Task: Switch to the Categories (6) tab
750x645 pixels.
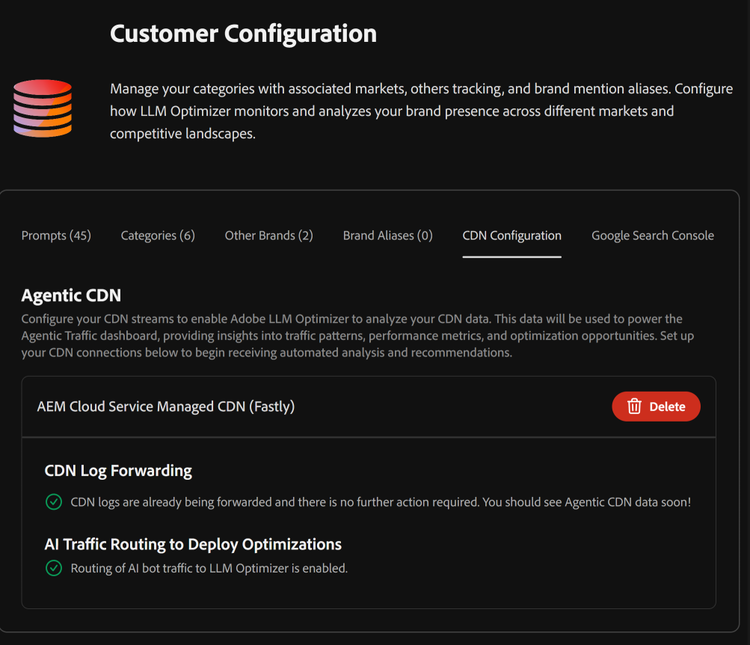Action: coord(158,235)
